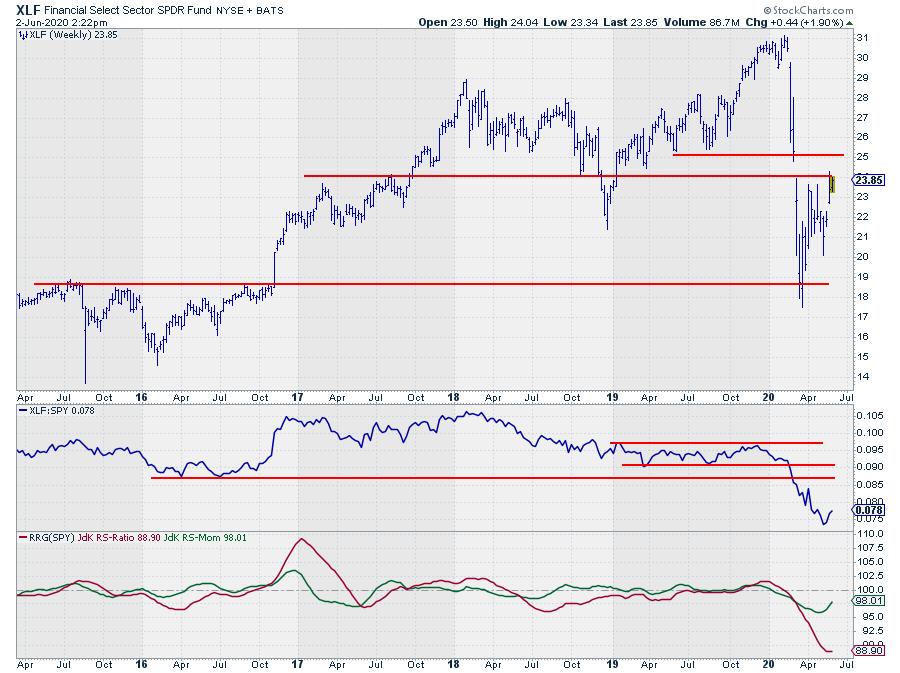The height and width of the screenshot is (673, 900).
Task: Click the boxed 0.078 ratio value tag
Action: pos(869,510)
